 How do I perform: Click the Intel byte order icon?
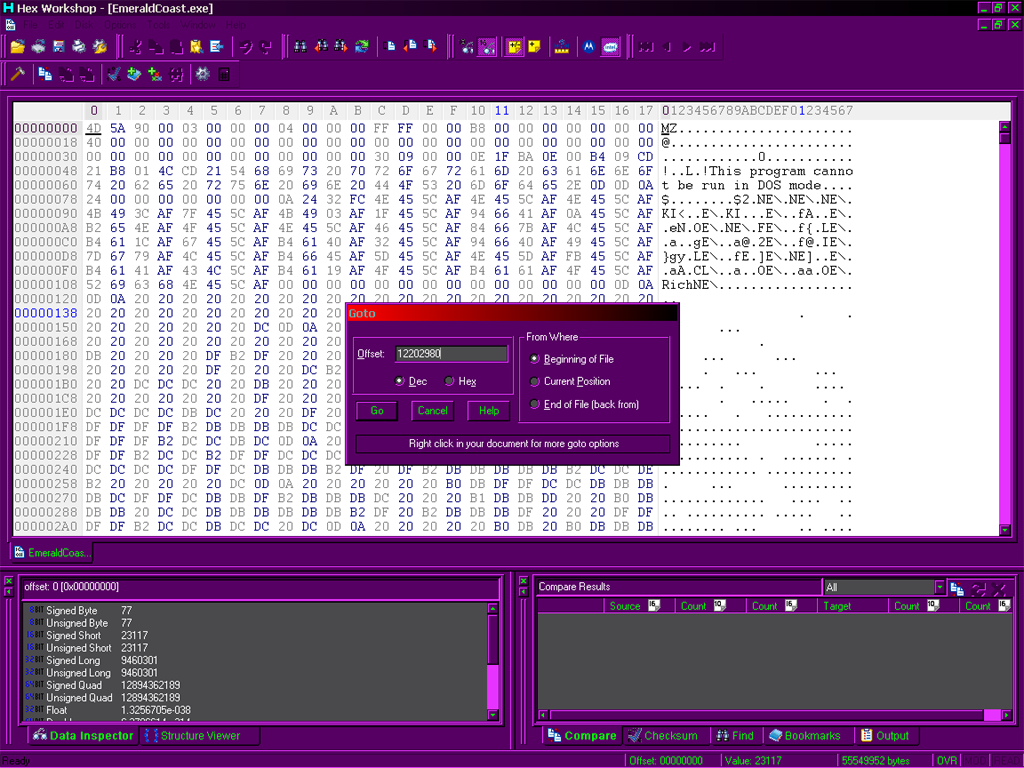click(x=610, y=47)
